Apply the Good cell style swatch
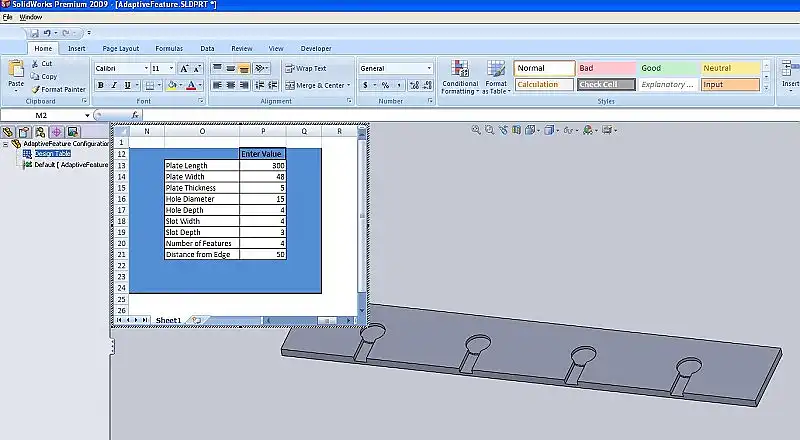Viewport: 800px width, 440px height. (663, 68)
